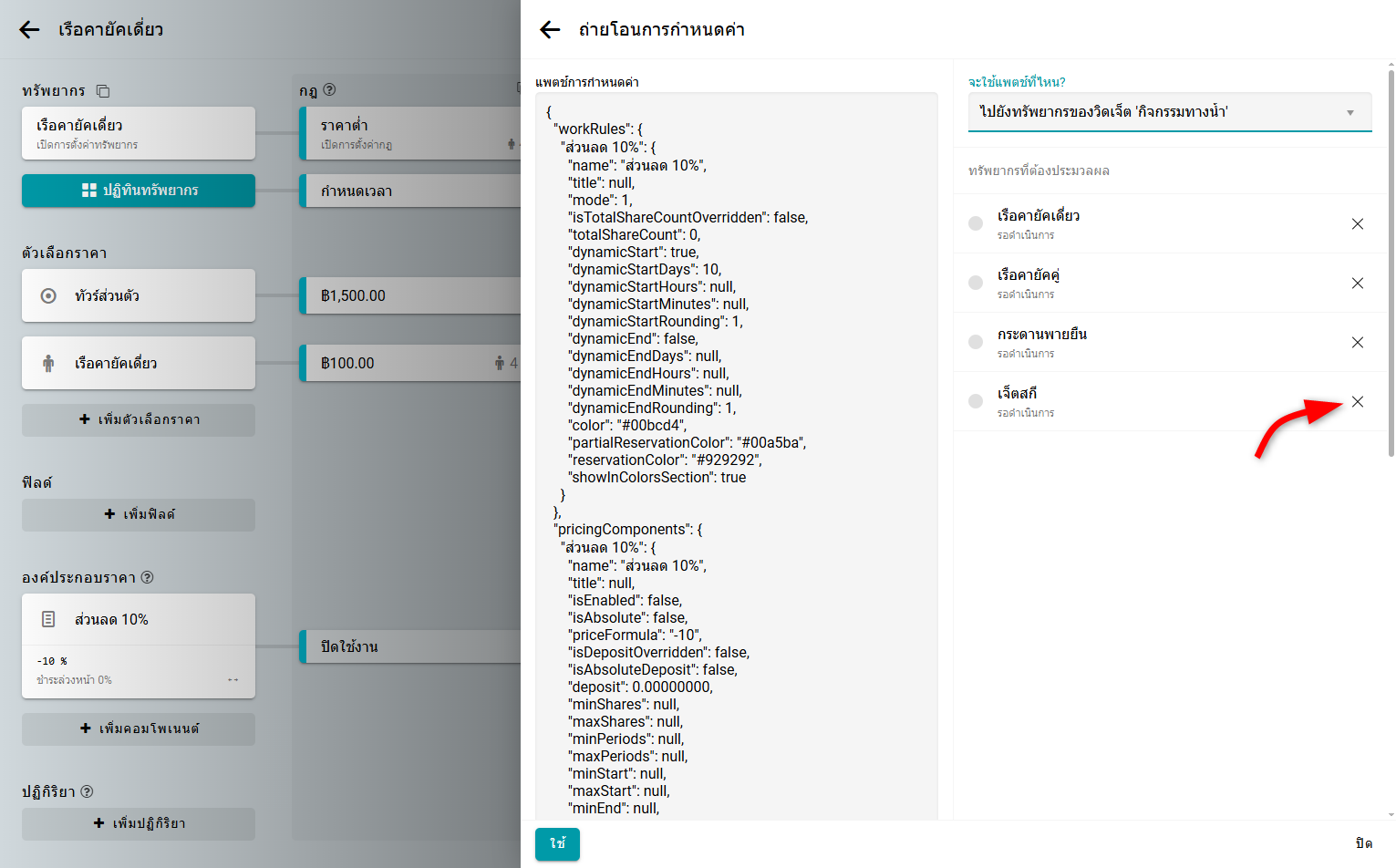Open help icon beside องค์ประกอบราคา
The width and height of the screenshot is (1396, 868).
(148, 577)
